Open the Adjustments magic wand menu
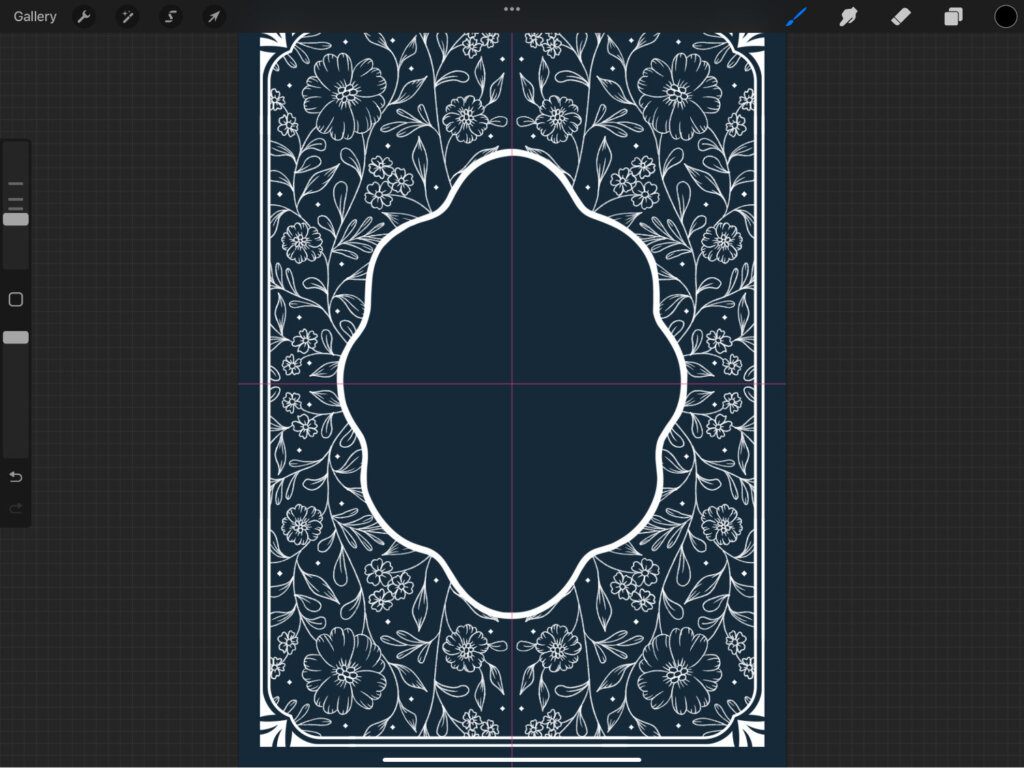The width and height of the screenshot is (1024, 768). click(127, 17)
